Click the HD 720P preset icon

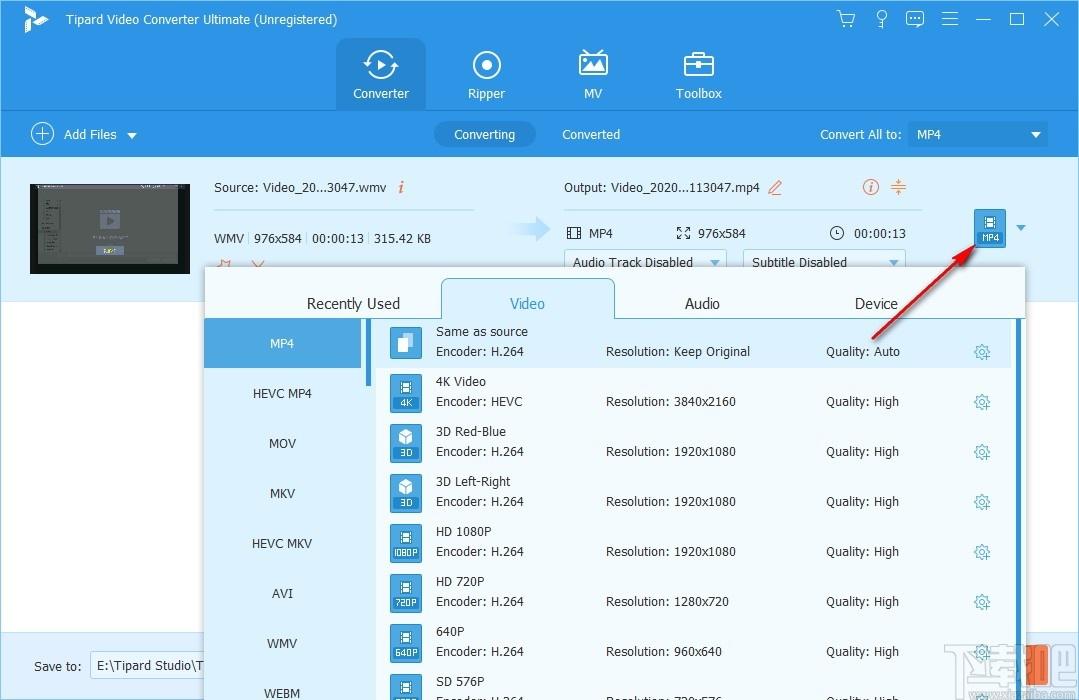406,593
